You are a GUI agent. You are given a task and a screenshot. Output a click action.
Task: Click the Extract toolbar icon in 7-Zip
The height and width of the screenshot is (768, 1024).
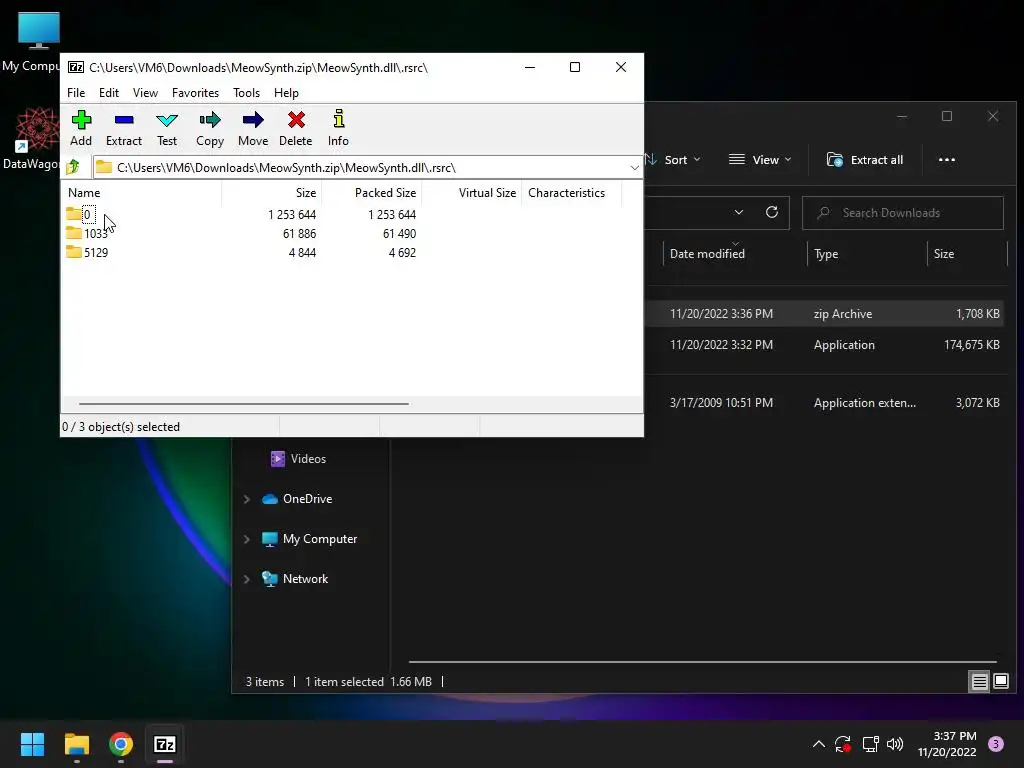(123, 128)
